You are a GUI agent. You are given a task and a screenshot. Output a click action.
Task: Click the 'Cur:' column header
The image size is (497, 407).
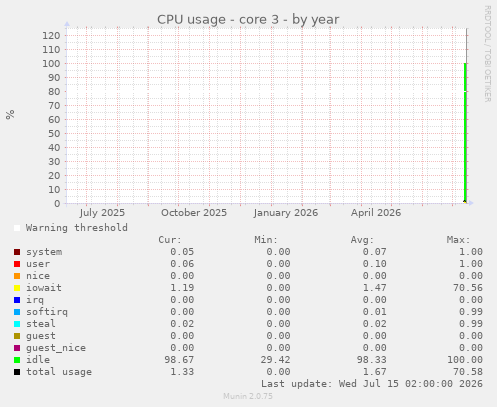pos(170,240)
